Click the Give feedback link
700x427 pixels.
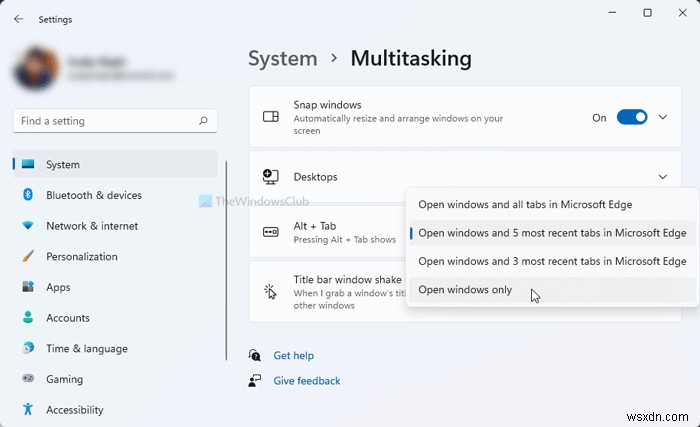[306, 381]
